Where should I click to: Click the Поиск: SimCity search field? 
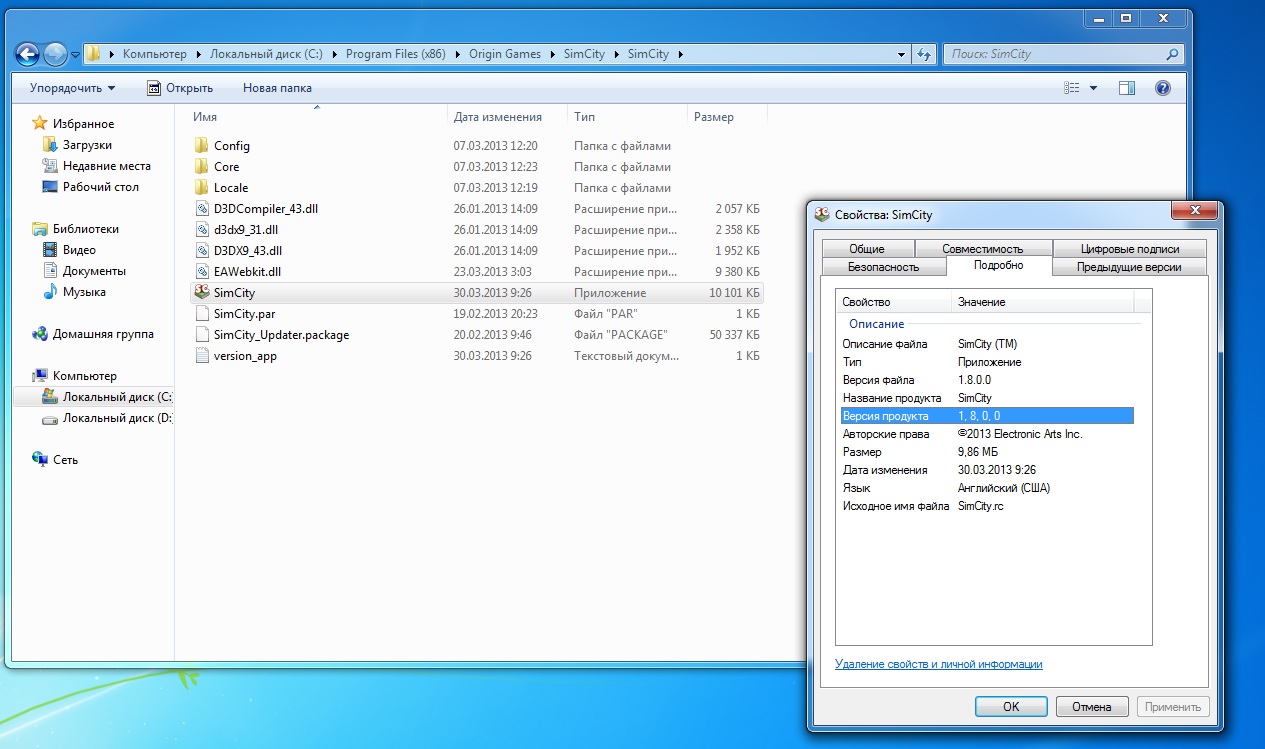point(1063,54)
